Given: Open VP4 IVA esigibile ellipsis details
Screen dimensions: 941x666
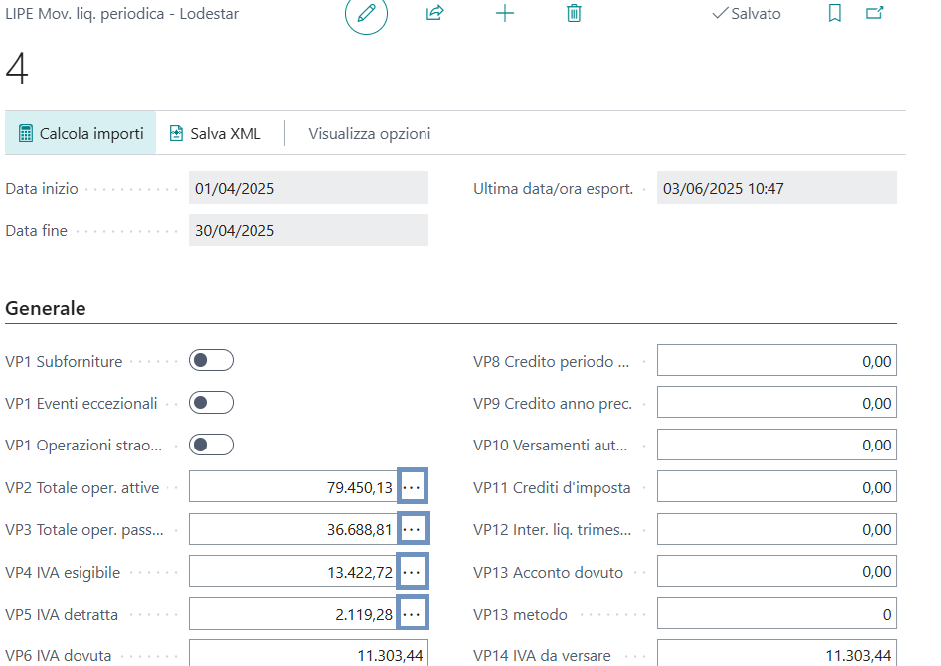Looking at the screenshot, I should coord(412,571).
